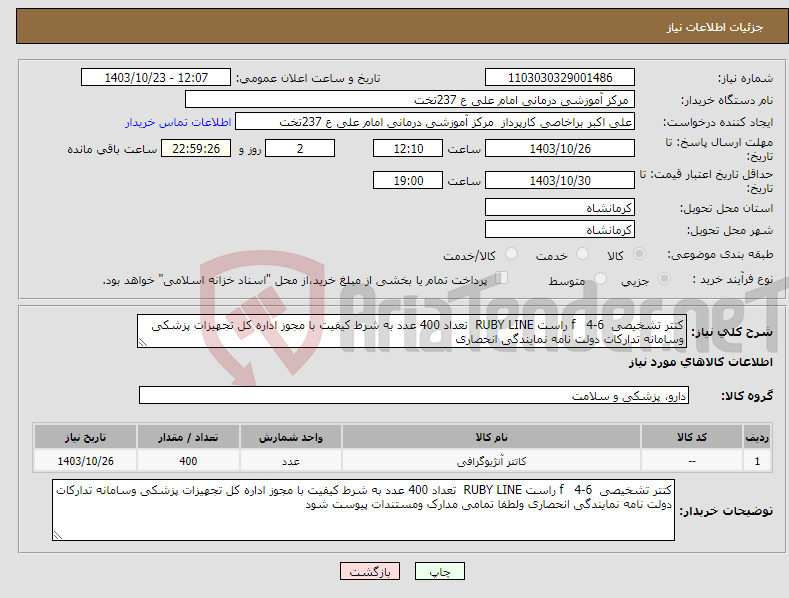Click the چاپ print button

(x=440, y=571)
